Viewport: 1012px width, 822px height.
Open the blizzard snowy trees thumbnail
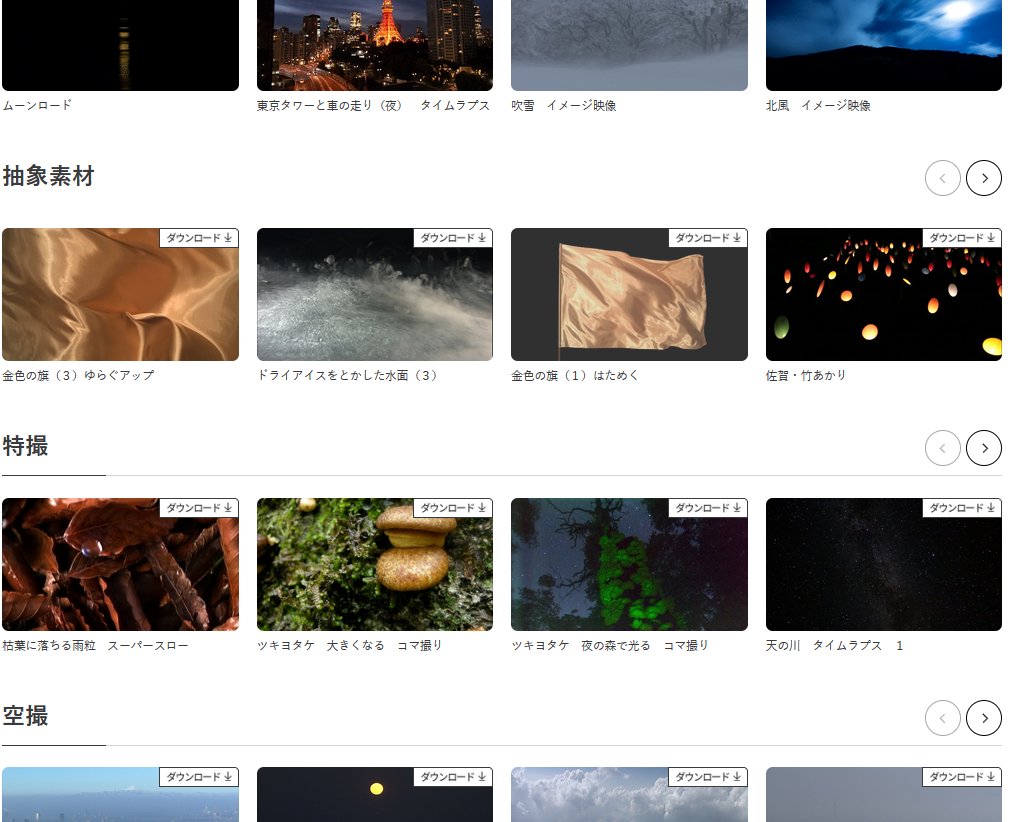click(x=629, y=45)
